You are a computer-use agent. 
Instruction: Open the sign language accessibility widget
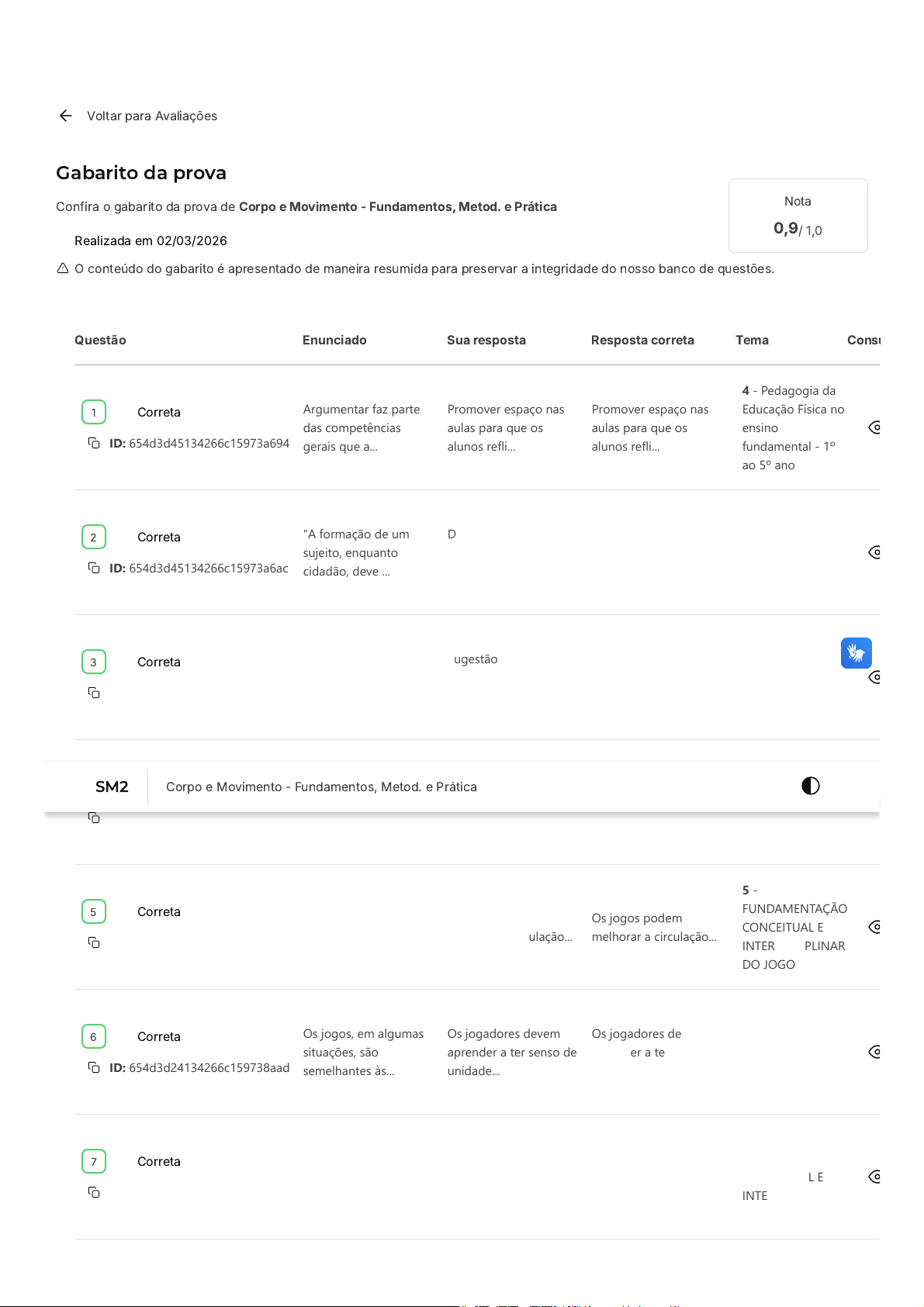pyautogui.click(x=856, y=653)
